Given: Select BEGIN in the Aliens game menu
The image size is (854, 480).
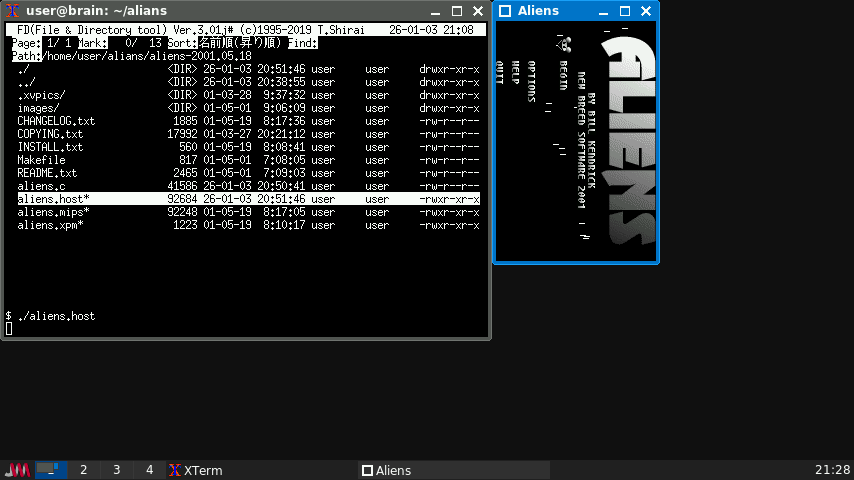Looking at the screenshot, I should (564, 75).
